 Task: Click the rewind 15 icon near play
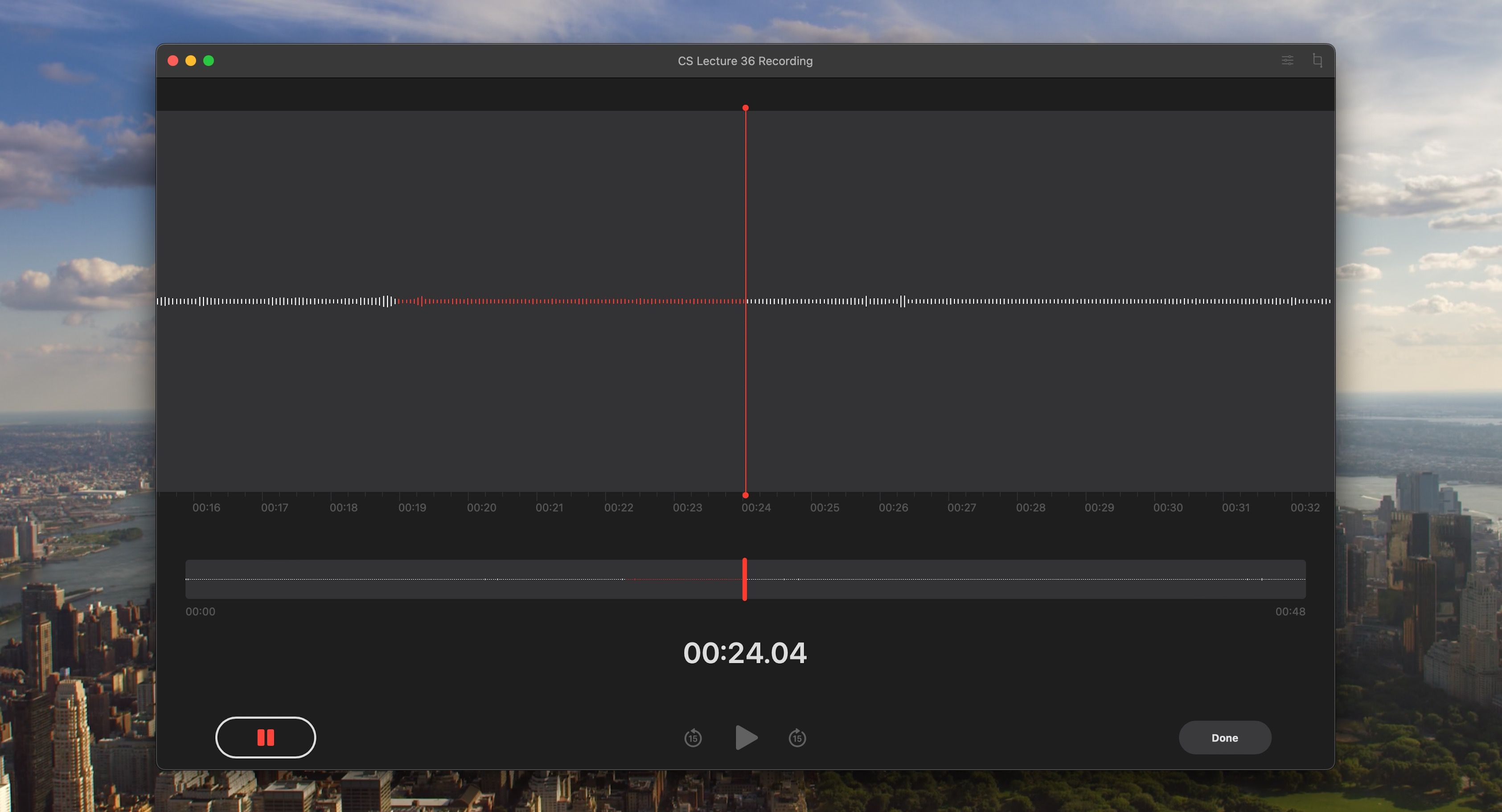(x=694, y=738)
